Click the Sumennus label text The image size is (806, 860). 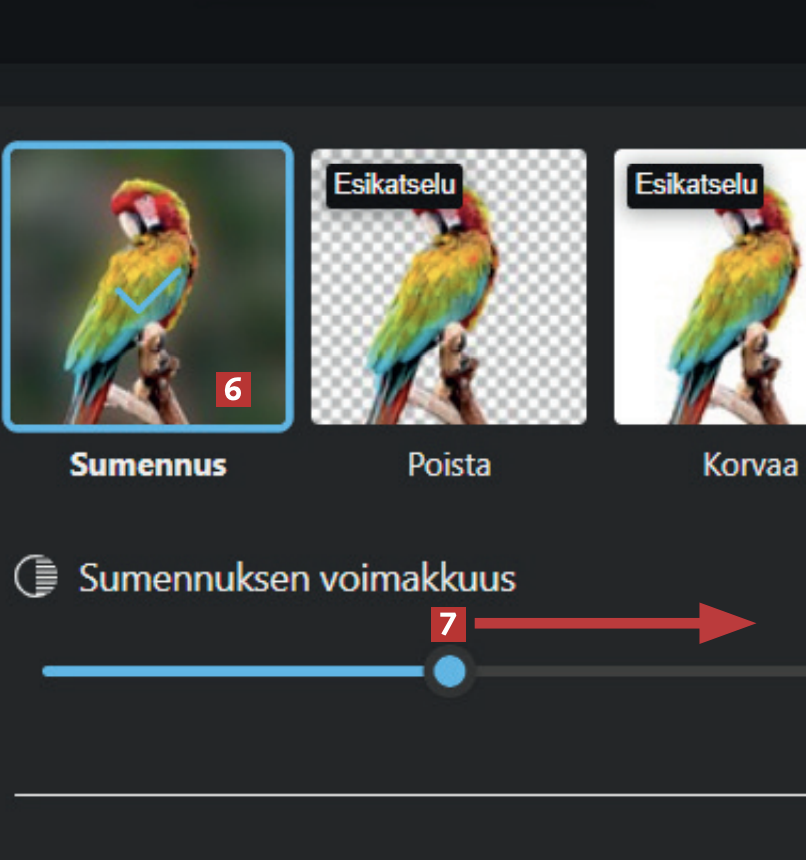point(148,465)
